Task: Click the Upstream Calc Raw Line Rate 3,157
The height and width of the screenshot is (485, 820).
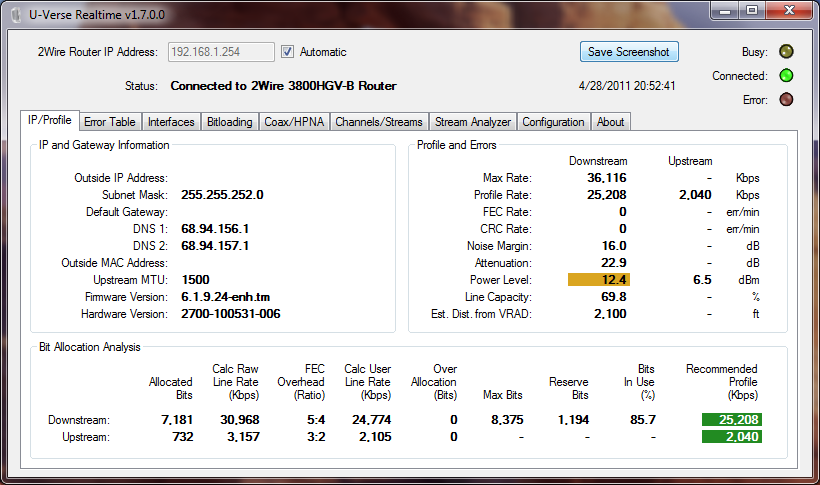Action: (x=243, y=437)
